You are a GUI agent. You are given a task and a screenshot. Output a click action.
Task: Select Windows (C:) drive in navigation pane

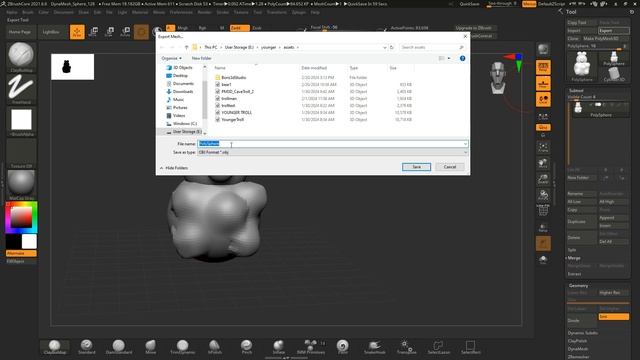click(184, 123)
